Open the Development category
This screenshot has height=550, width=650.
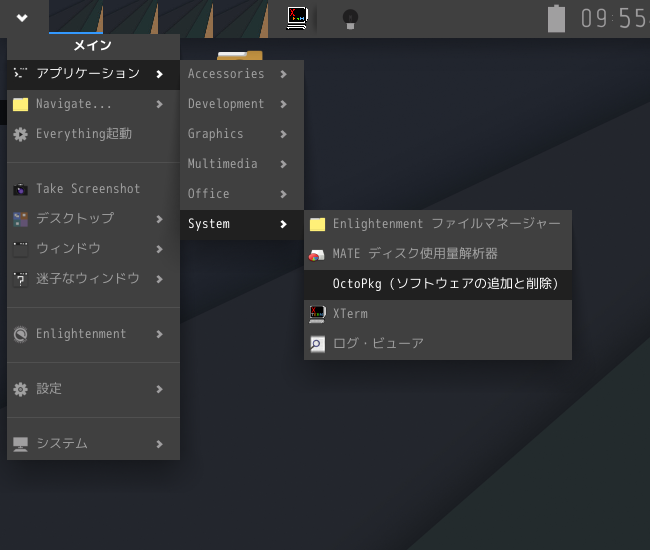(x=242, y=104)
